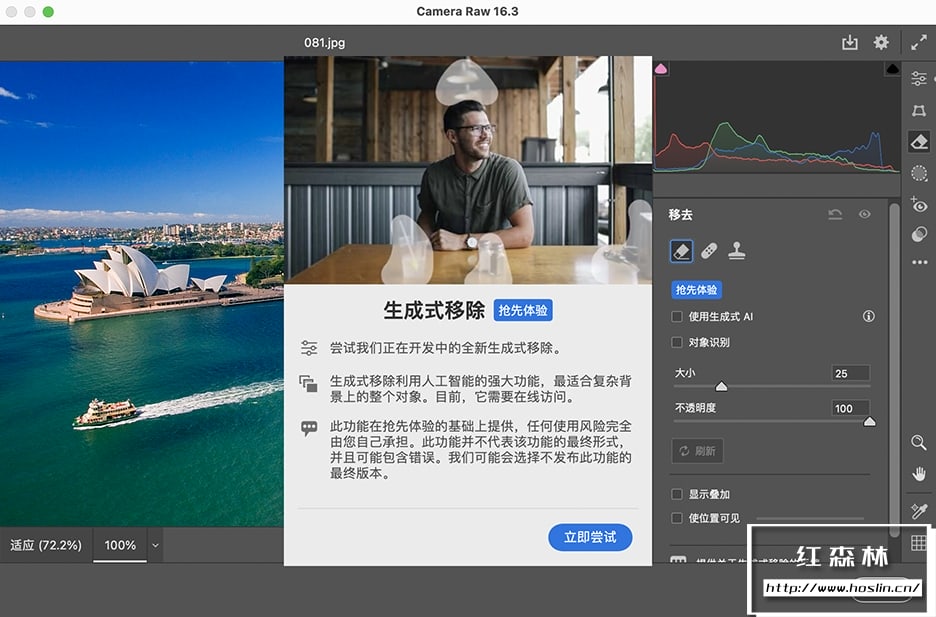The width and height of the screenshot is (936, 617).
Task: Click the 不透明度 value field
Action: coord(850,408)
